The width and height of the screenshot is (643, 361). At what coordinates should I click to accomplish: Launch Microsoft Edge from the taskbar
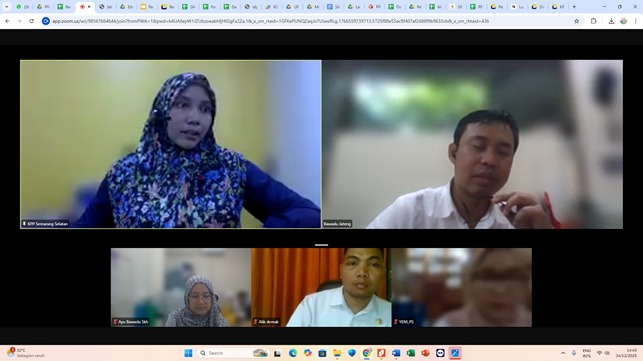(x=292, y=353)
